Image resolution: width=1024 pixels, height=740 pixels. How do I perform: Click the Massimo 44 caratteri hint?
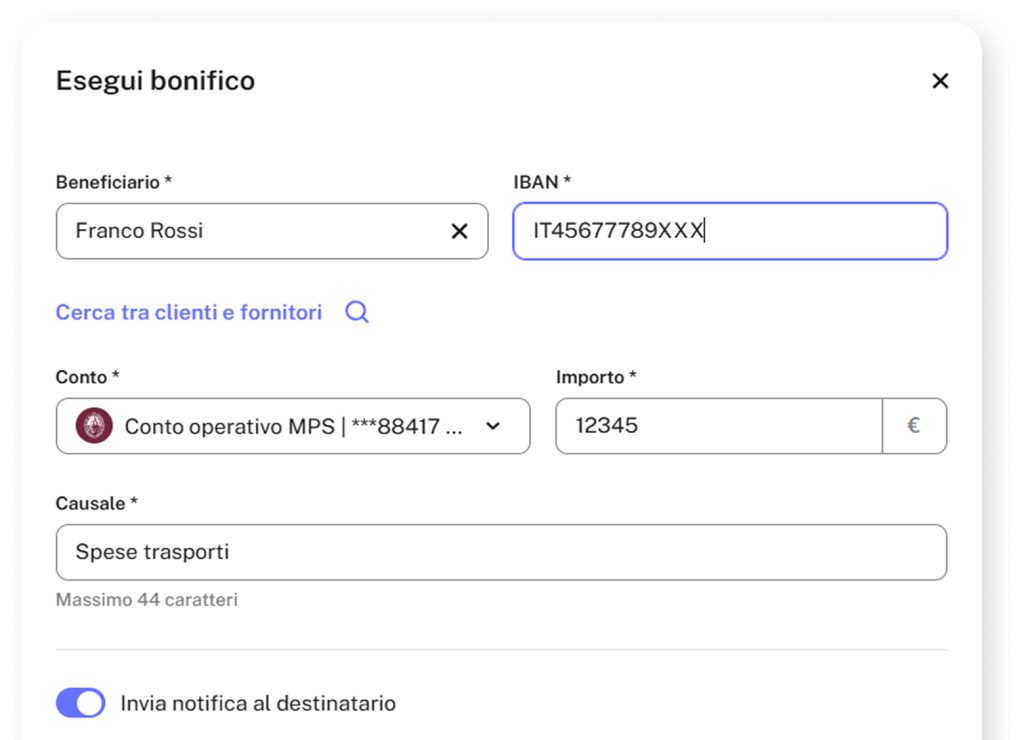pos(147,600)
